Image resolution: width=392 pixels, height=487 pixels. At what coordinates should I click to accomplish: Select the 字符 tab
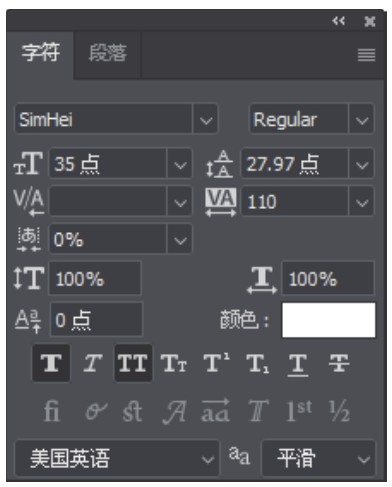pyautogui.click(x=40, y=53)
